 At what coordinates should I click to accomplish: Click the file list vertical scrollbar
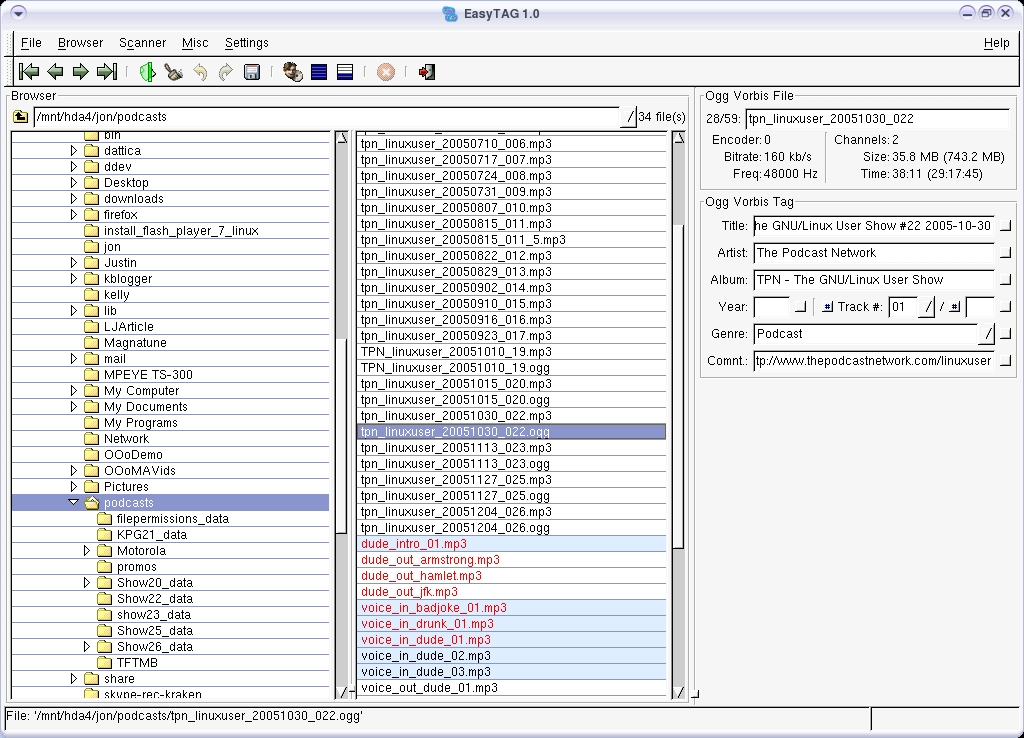(x=678, y=380)
